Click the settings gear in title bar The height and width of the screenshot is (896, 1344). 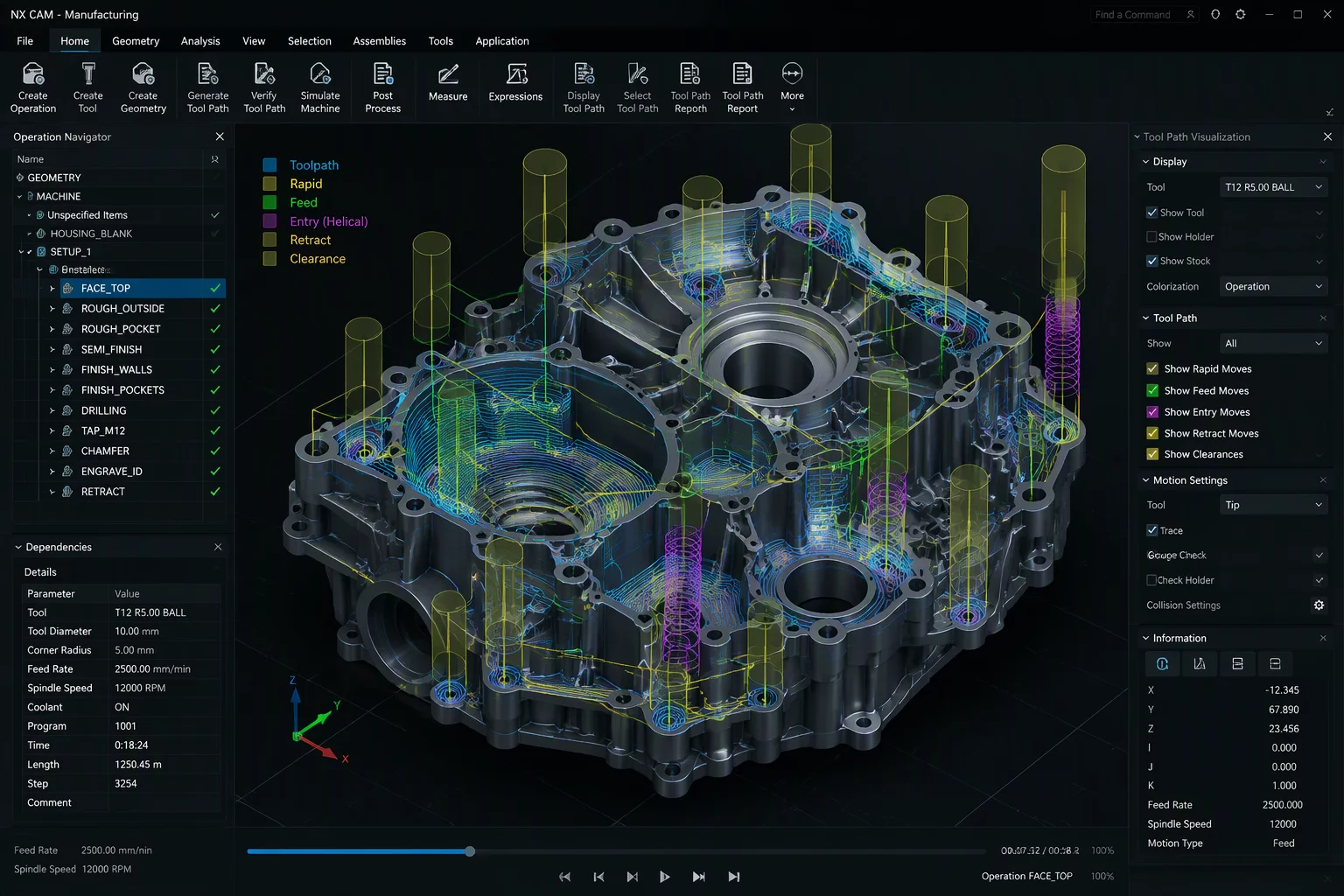[x=1240, y=15]
